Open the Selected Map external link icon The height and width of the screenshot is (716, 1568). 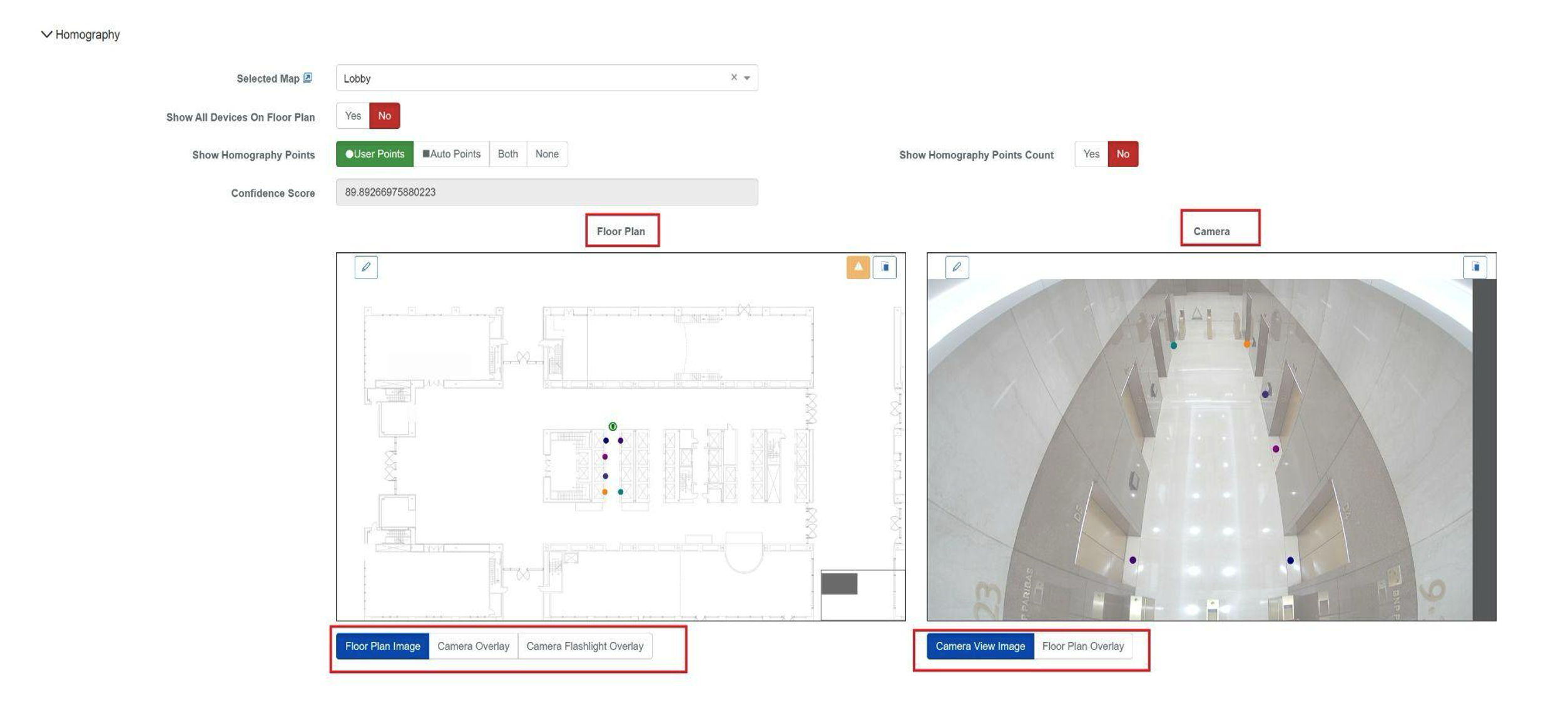pyautogui.click(x=307, y=78)
